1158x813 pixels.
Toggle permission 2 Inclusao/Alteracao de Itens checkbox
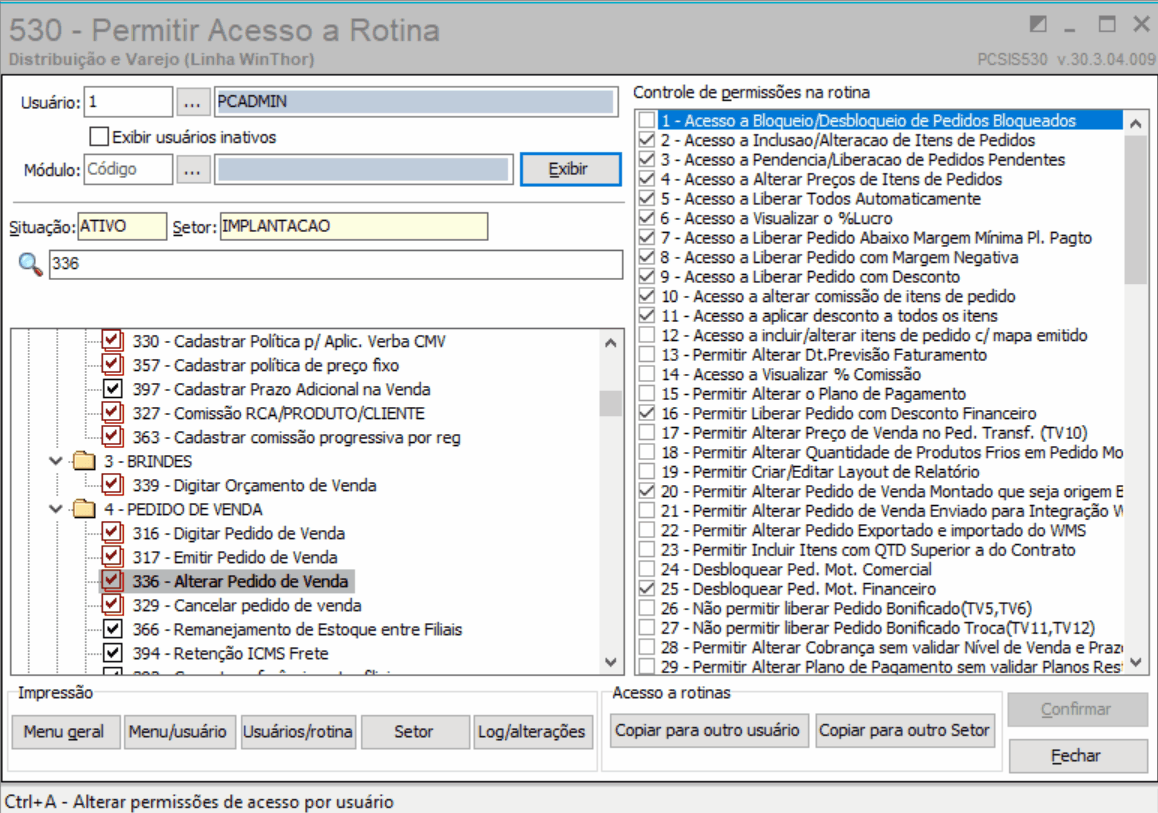[x=647, y=140]
